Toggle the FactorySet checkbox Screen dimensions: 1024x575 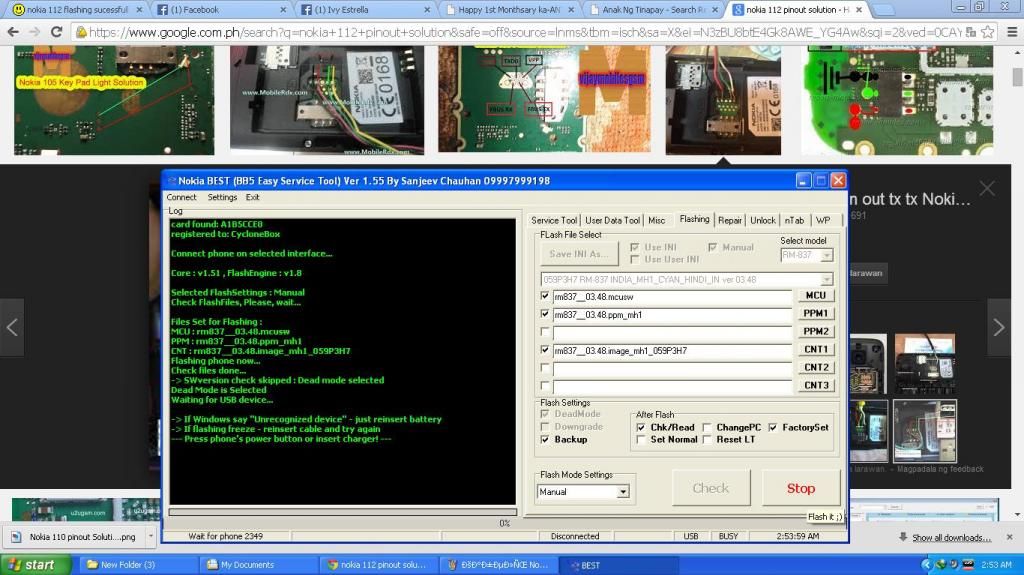(x=773, y=427)
